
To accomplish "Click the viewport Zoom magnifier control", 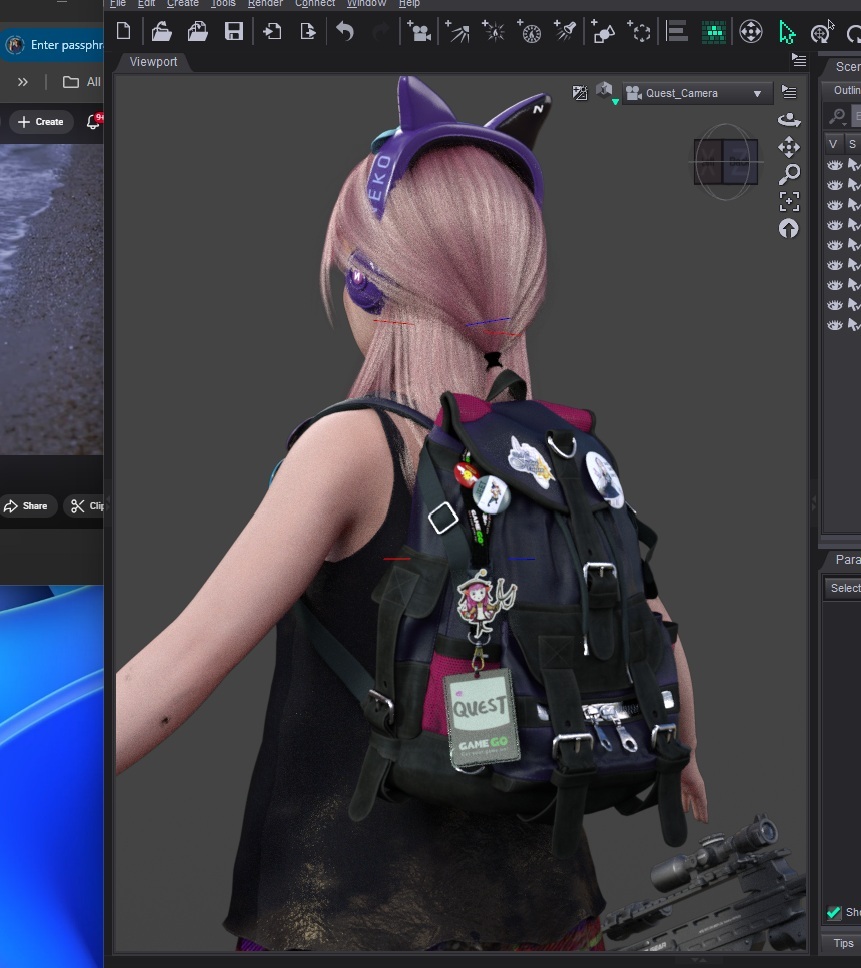I will (789, 175).
